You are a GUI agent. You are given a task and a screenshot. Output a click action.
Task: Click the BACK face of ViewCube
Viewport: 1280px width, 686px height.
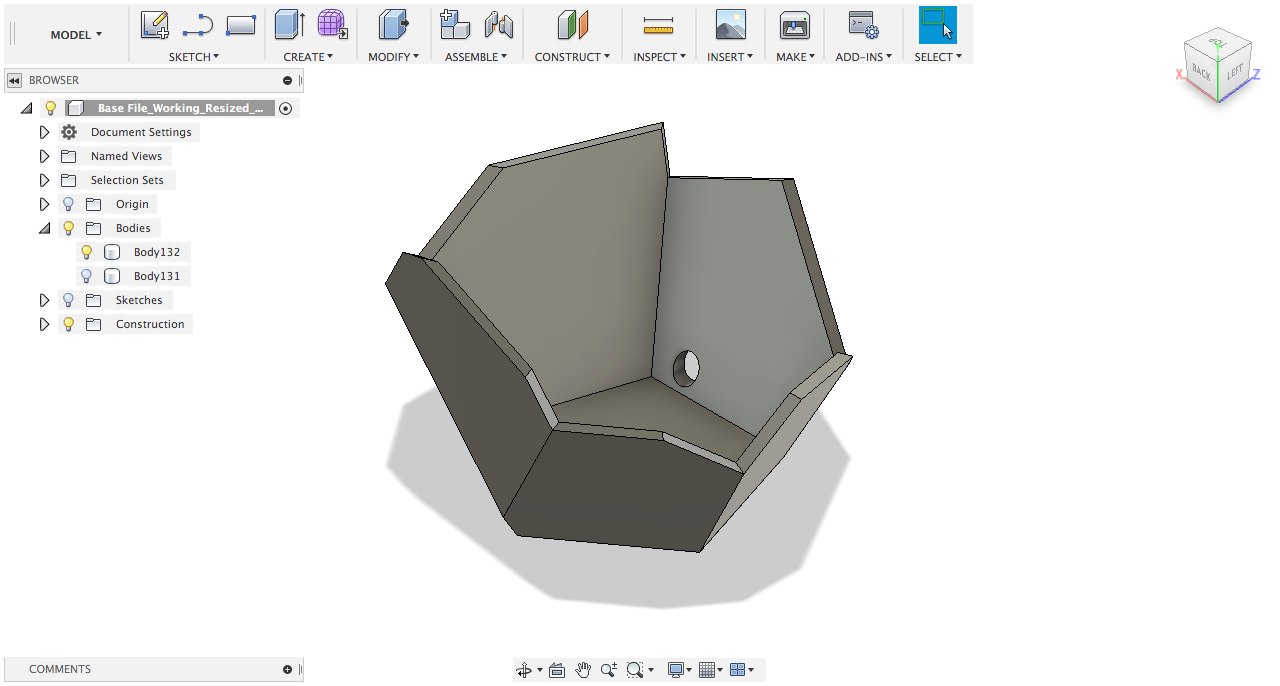tap(1201, 73)
